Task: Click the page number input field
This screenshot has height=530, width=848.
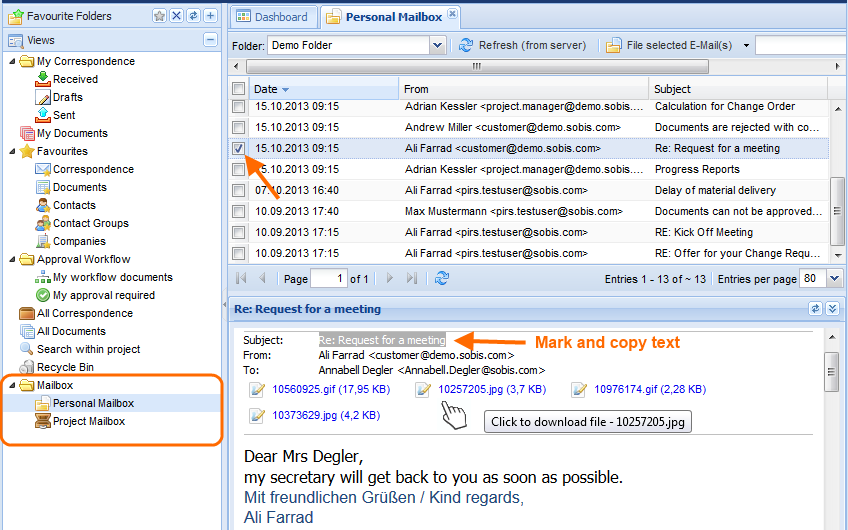Action: coord(327,279)
